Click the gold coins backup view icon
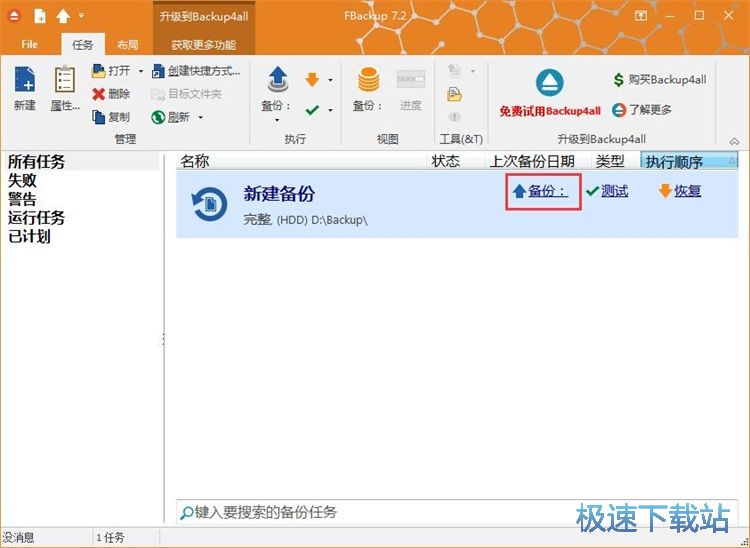 tap(368, 80)
